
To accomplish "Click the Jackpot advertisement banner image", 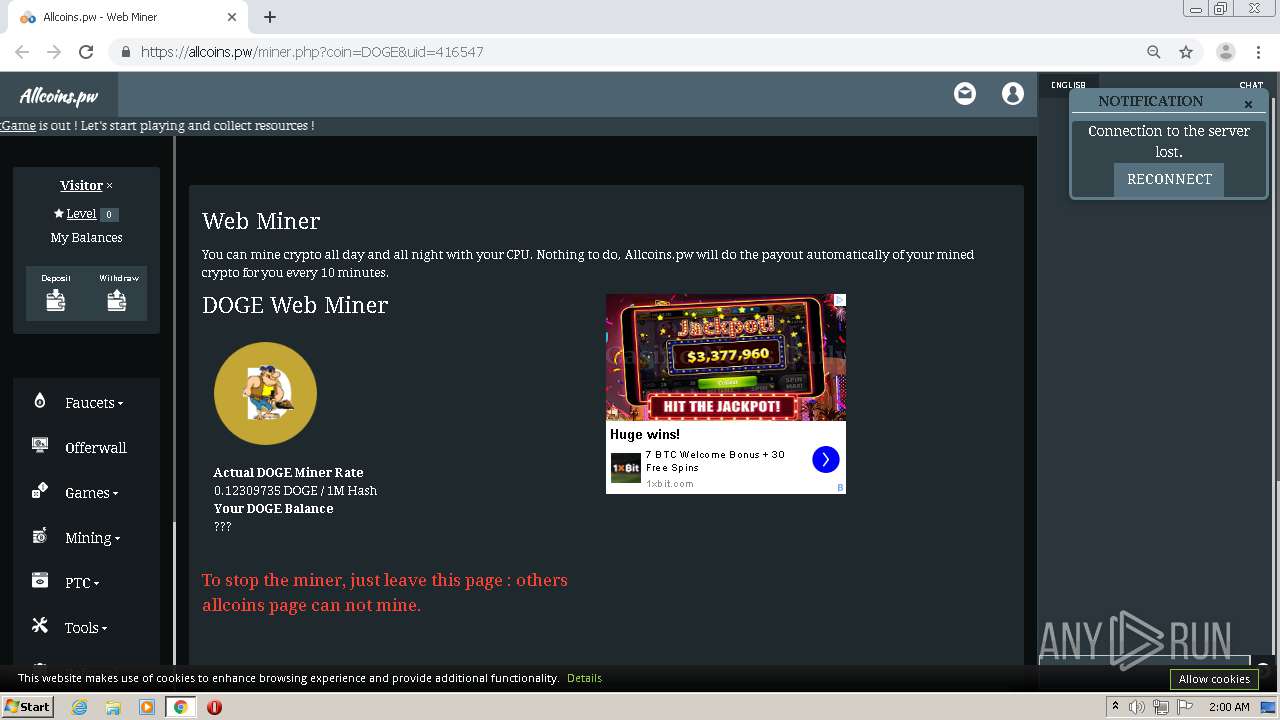I will [726, 357].
